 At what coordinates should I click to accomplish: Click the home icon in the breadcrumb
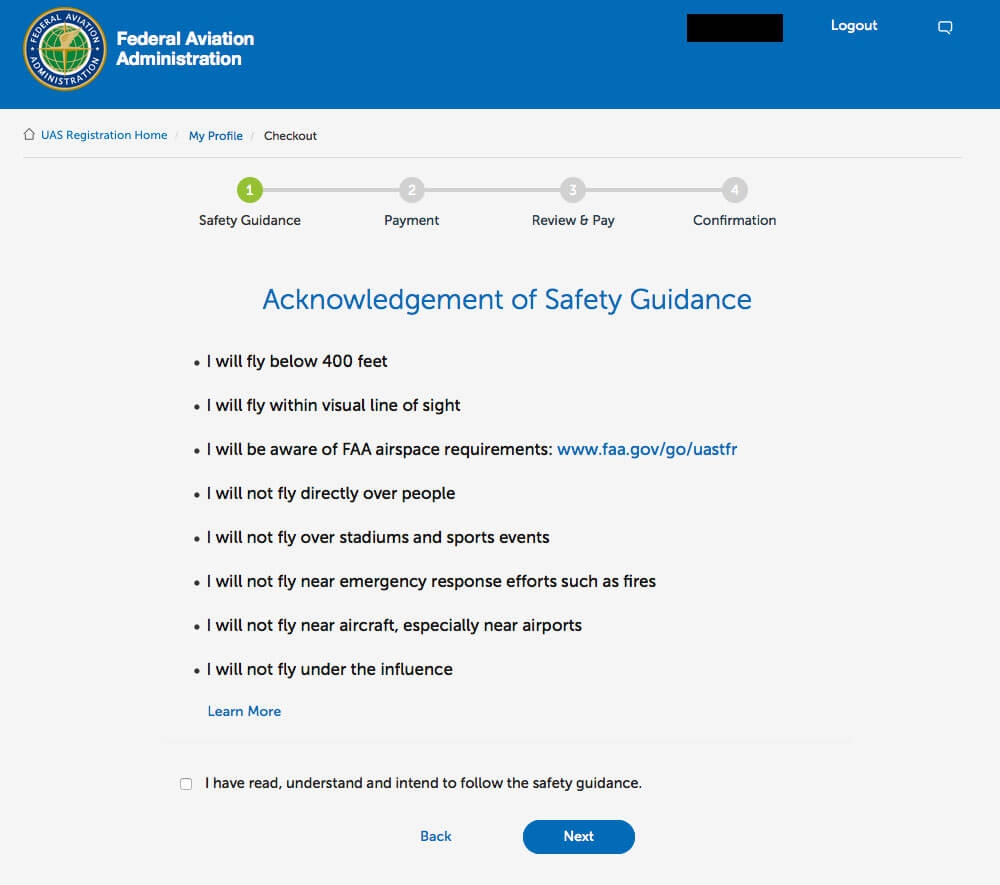(29, 135)
